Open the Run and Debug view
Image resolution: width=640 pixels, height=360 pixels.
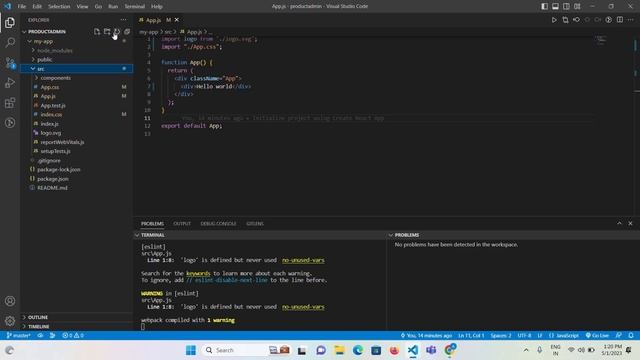point(10,82)
